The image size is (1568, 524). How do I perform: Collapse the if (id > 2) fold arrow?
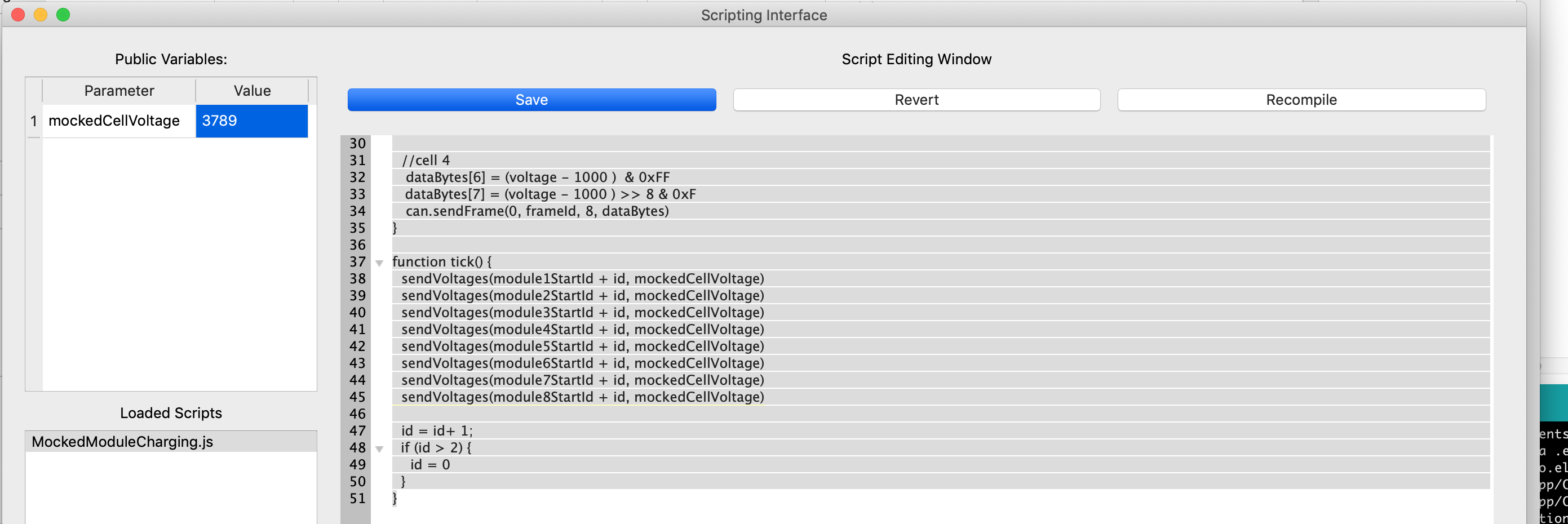379,449
